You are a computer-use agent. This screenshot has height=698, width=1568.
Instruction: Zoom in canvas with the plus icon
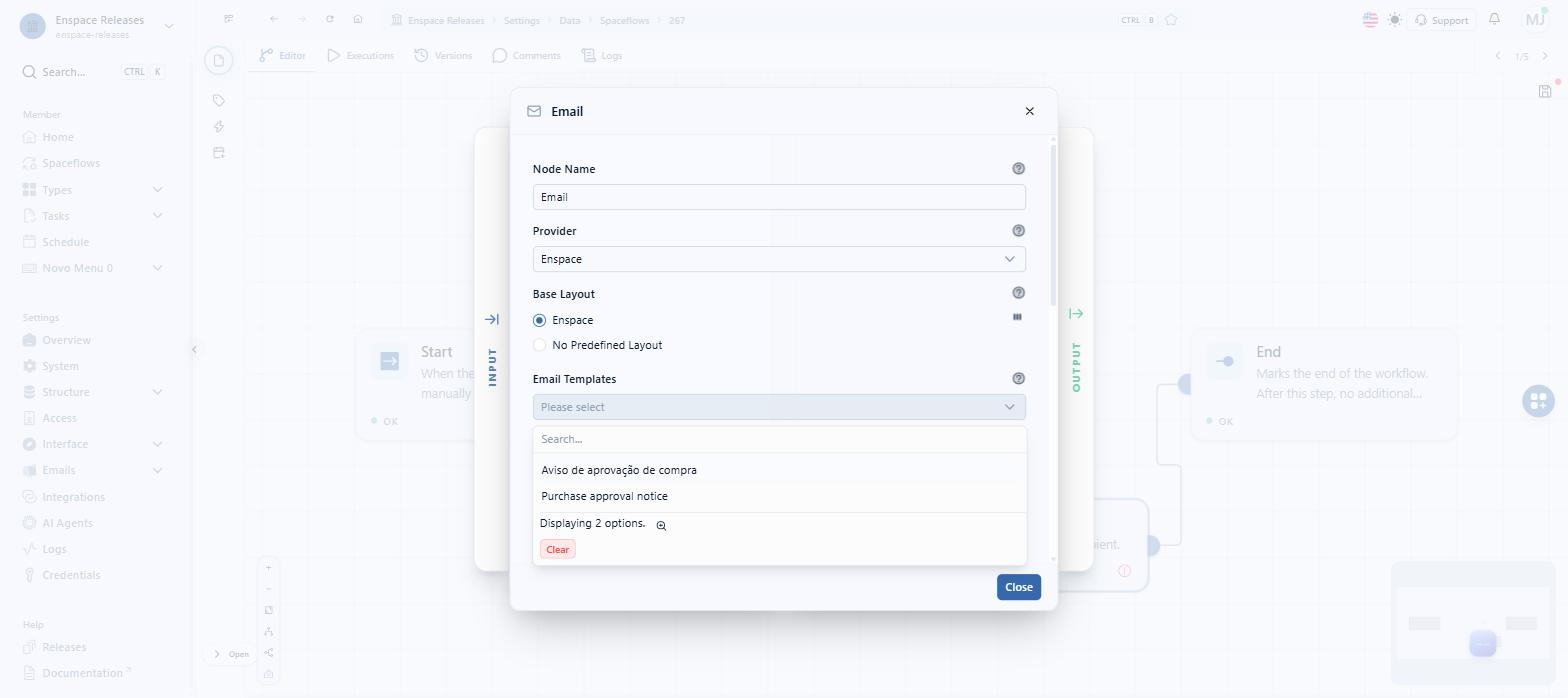point(268,567)
